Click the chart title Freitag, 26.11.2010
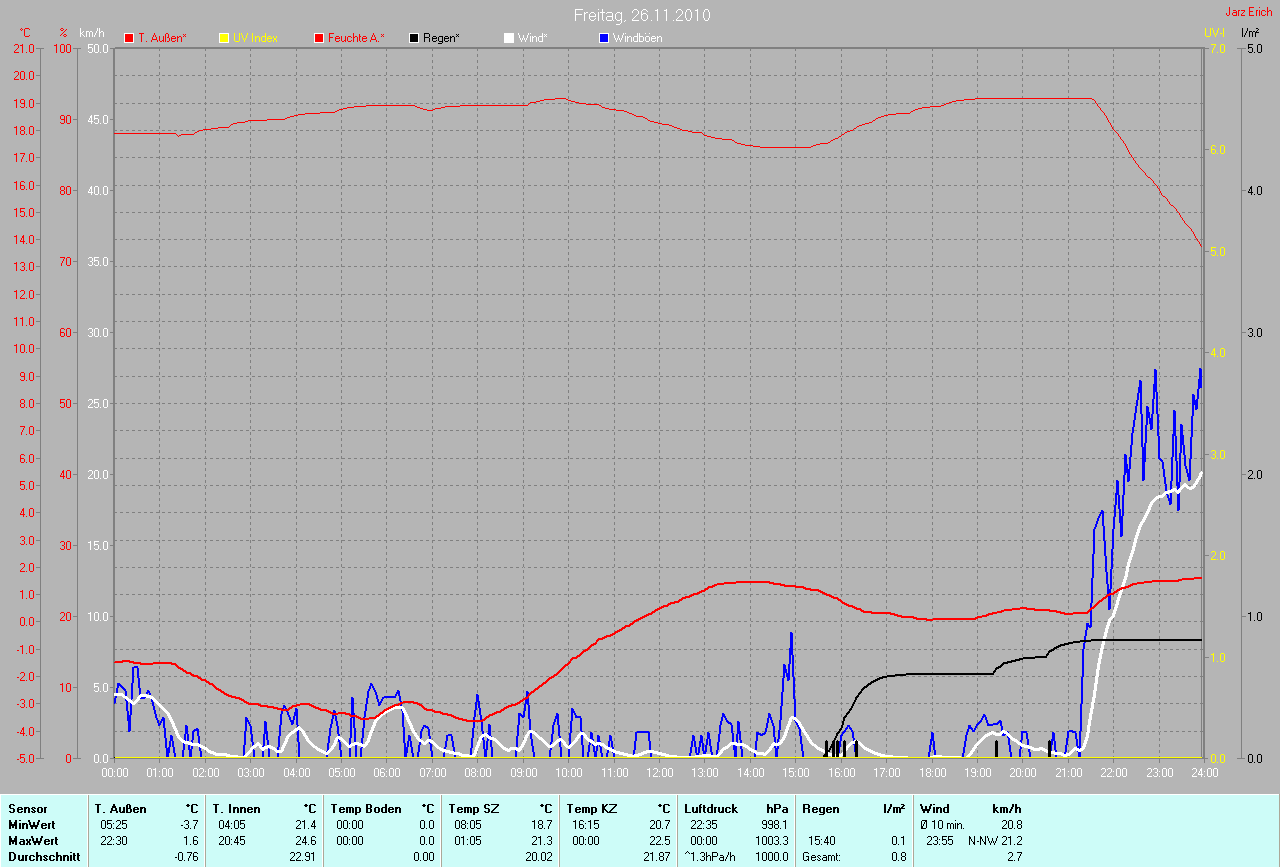1280x867 pixels. coord(642,15)
